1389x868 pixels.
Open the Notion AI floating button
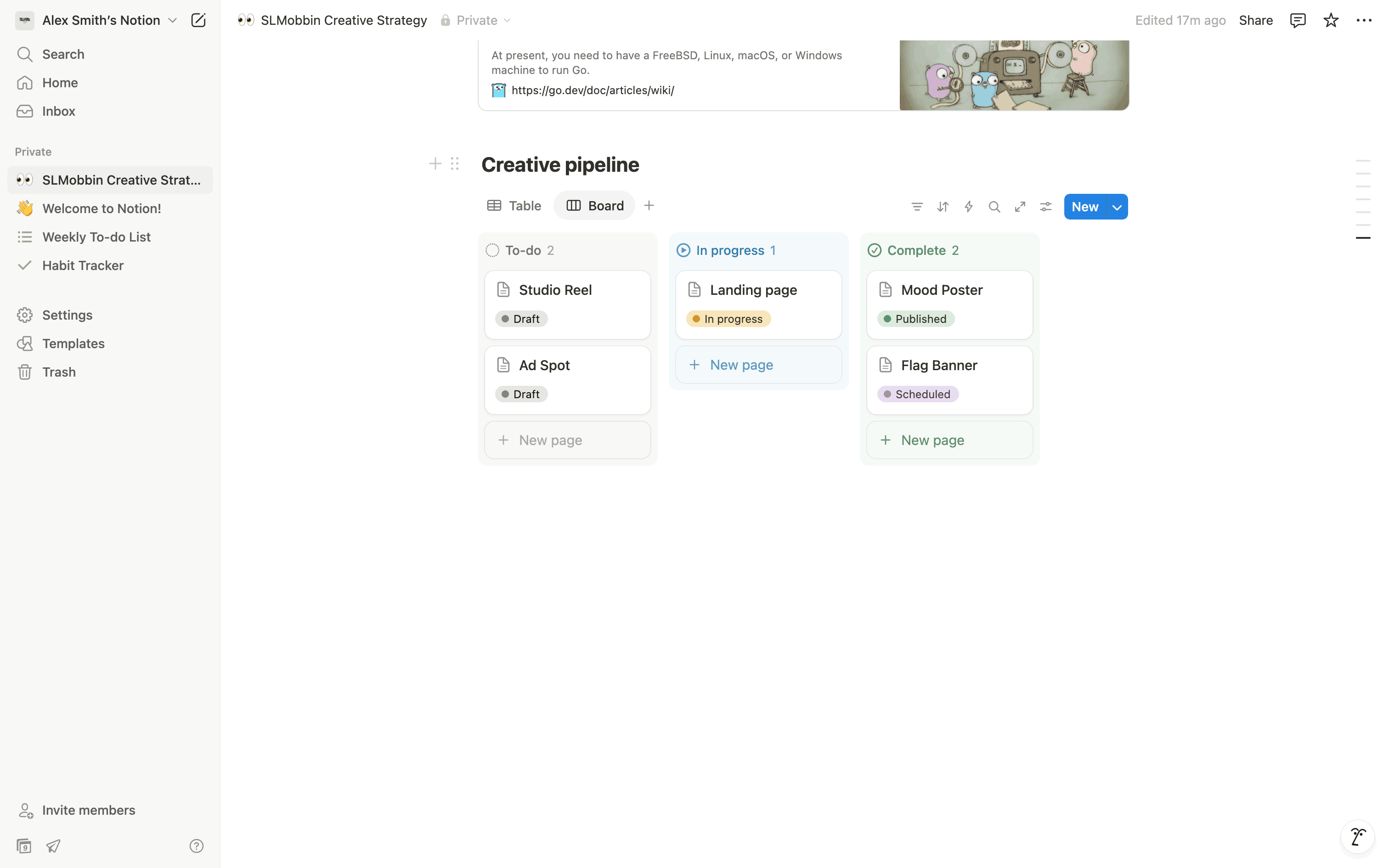1357,837
